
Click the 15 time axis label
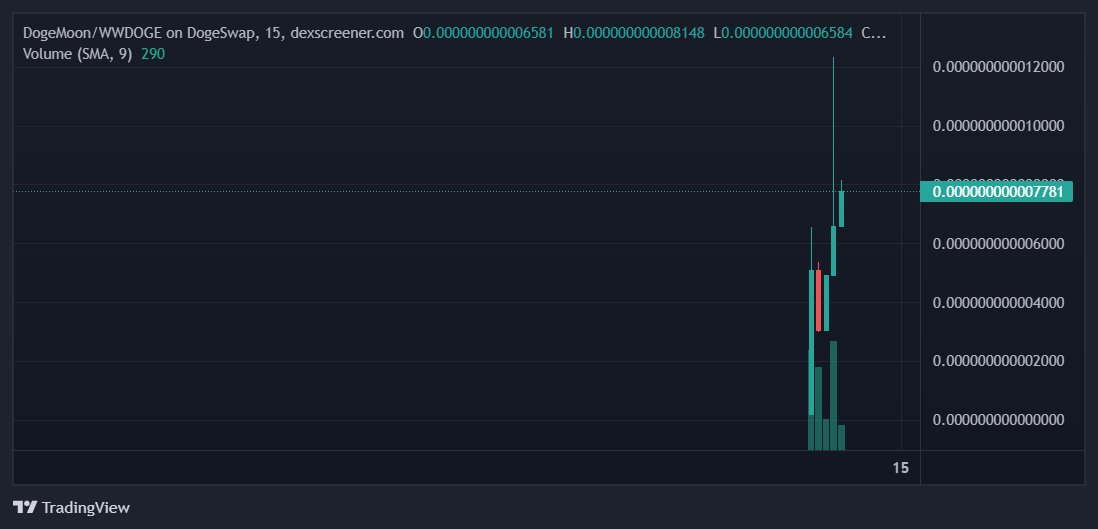[901, 467]
